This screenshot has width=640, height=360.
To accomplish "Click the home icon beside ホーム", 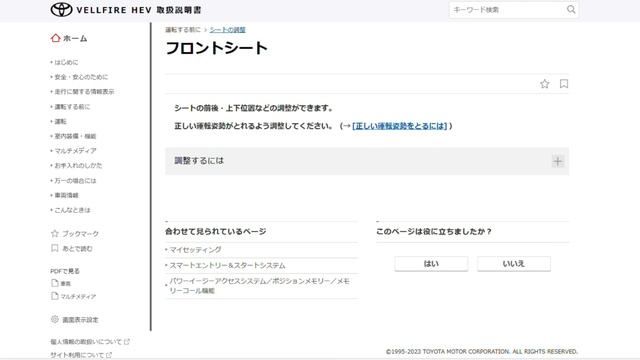I will tap(56, 38).
